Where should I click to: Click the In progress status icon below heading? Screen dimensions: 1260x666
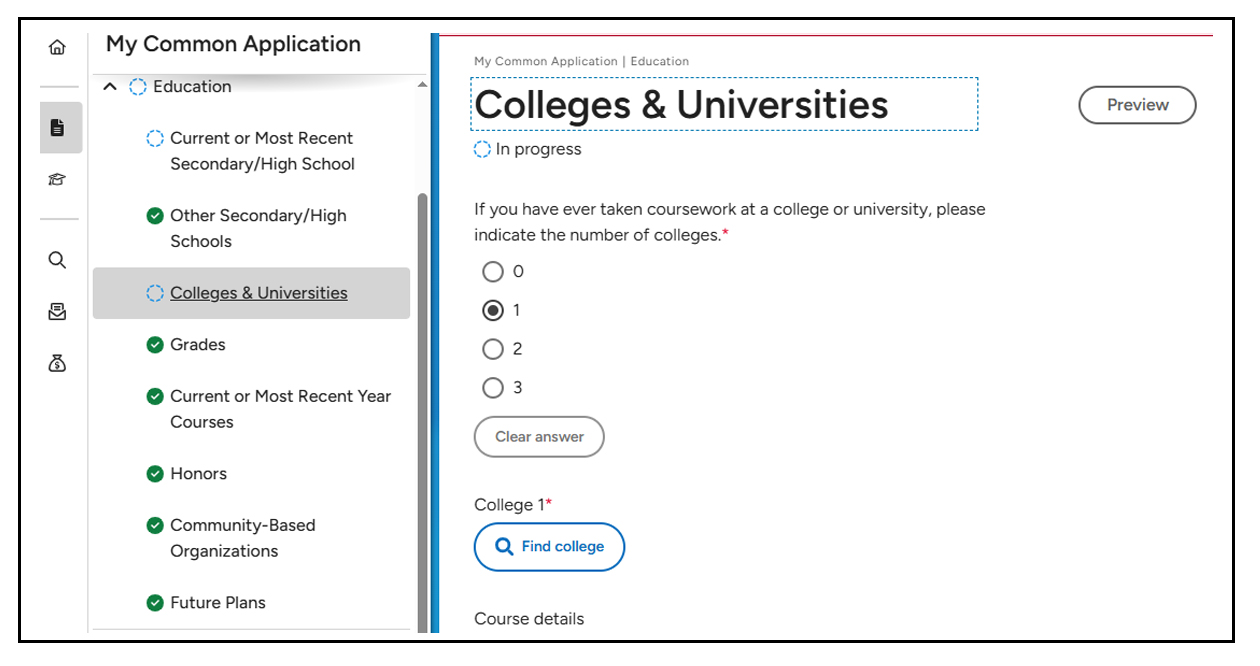tap(481, 148)
